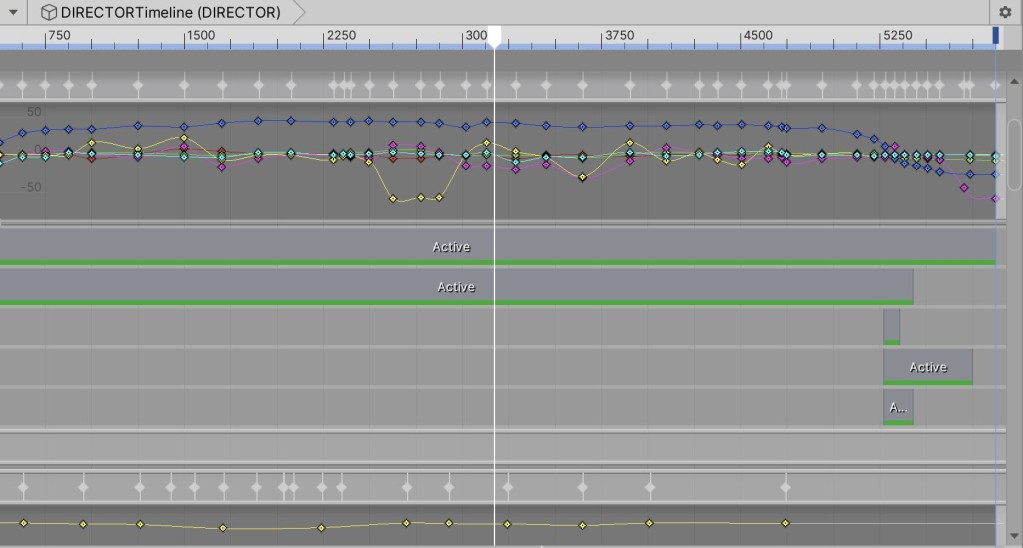Expand the timeline selector dropdown arrow
The image size is (1023, 548).
pyautogui.click(x=13, y=13)
